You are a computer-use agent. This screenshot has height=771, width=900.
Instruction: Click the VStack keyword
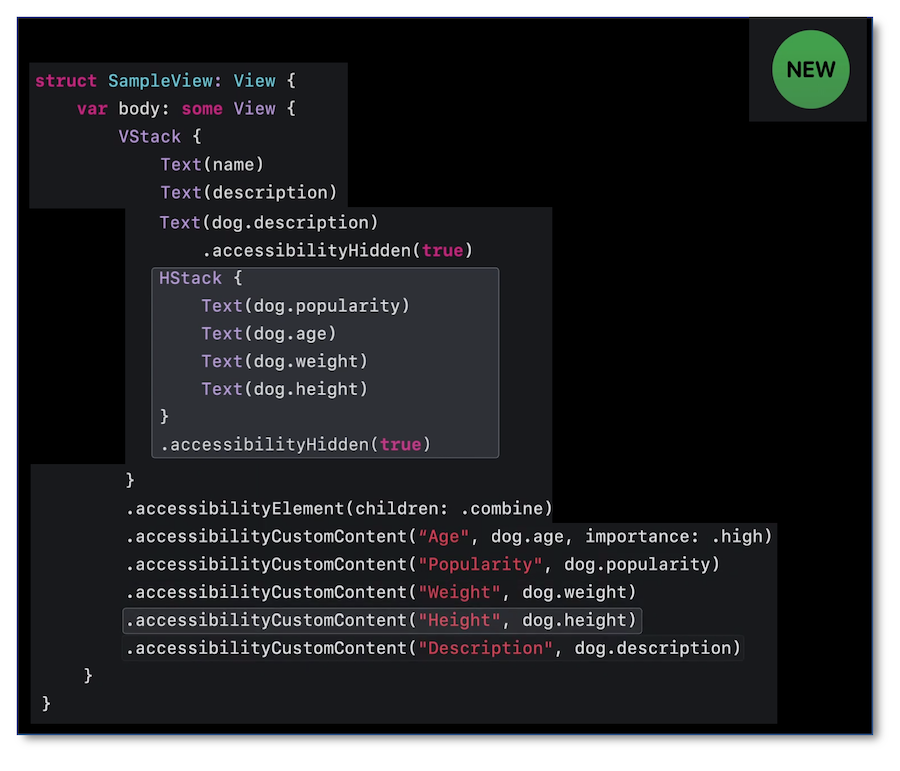[150, 137]
